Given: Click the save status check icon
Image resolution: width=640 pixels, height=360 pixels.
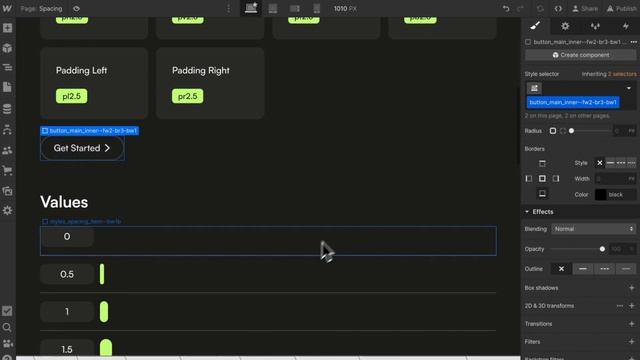Looking at the screenshot, I should 540,9.
